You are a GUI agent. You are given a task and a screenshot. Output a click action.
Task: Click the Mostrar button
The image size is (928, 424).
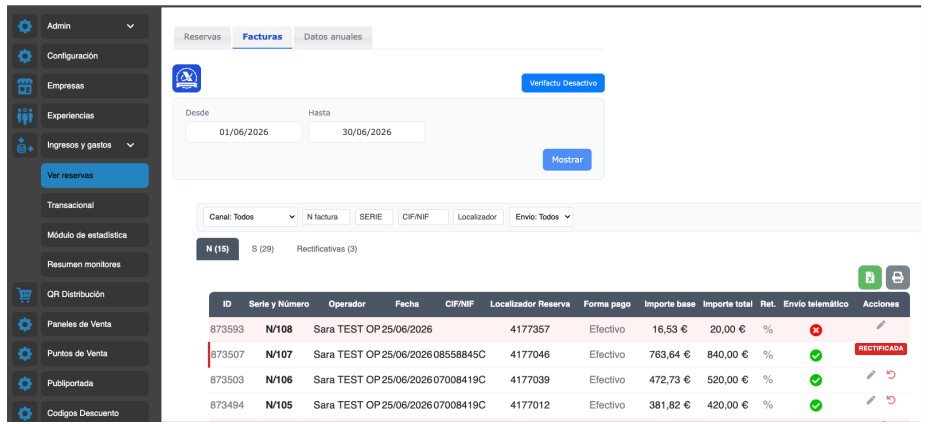click(567, 160)
